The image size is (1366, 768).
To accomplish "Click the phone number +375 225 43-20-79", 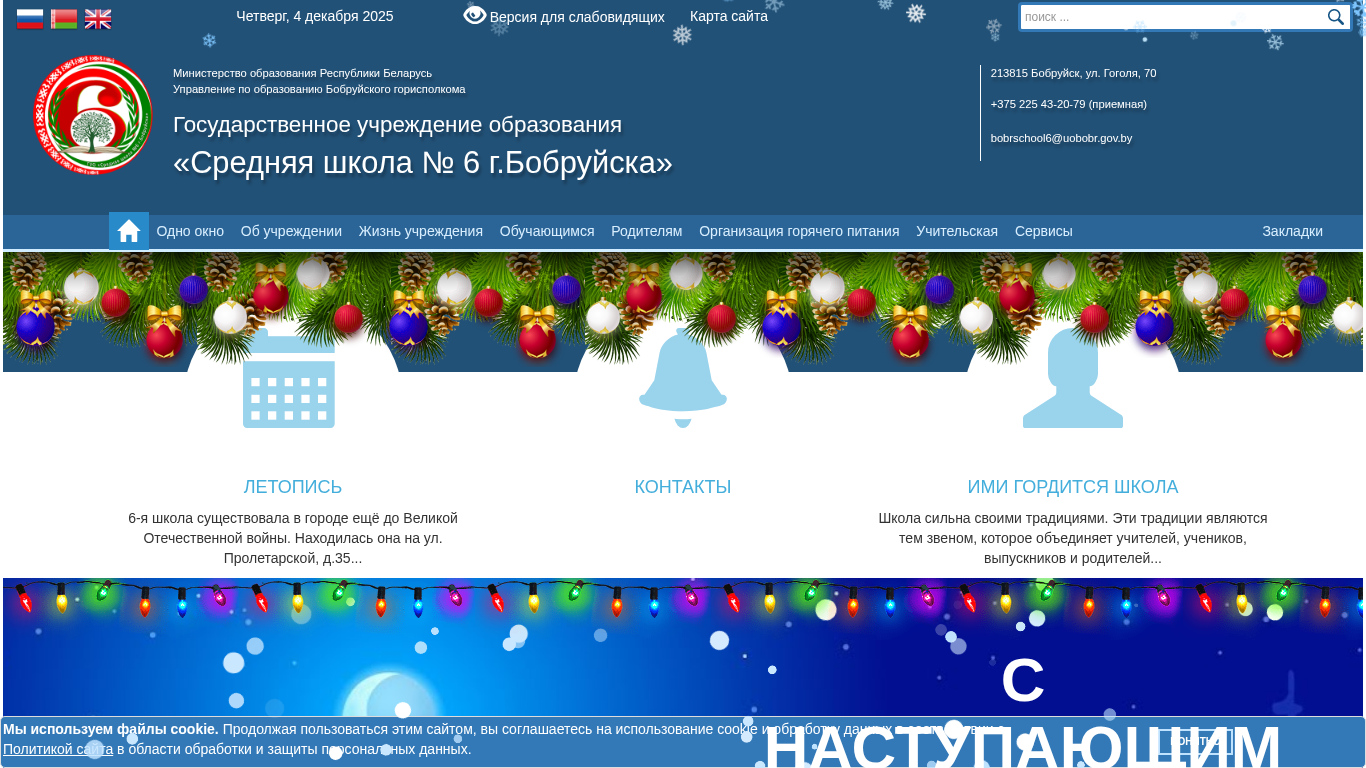I will (1069, 104).
